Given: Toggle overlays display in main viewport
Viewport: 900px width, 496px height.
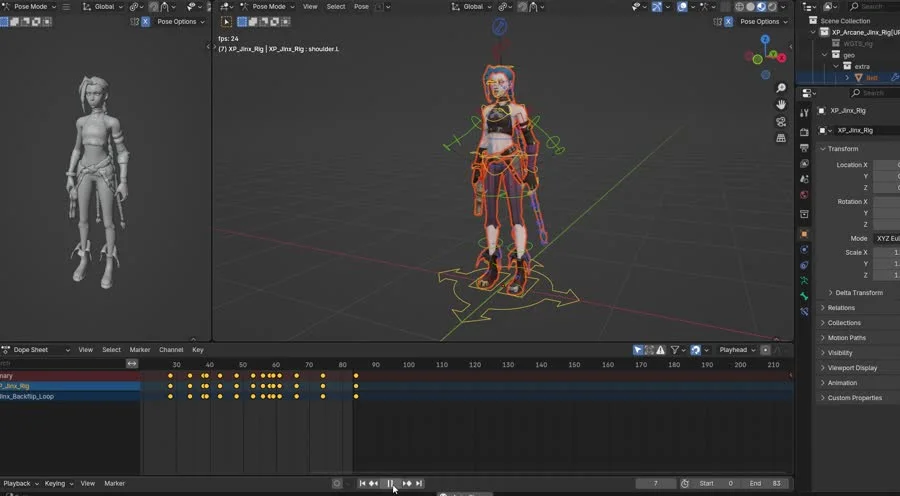Looking at the screenshot, I should (682, 7).
